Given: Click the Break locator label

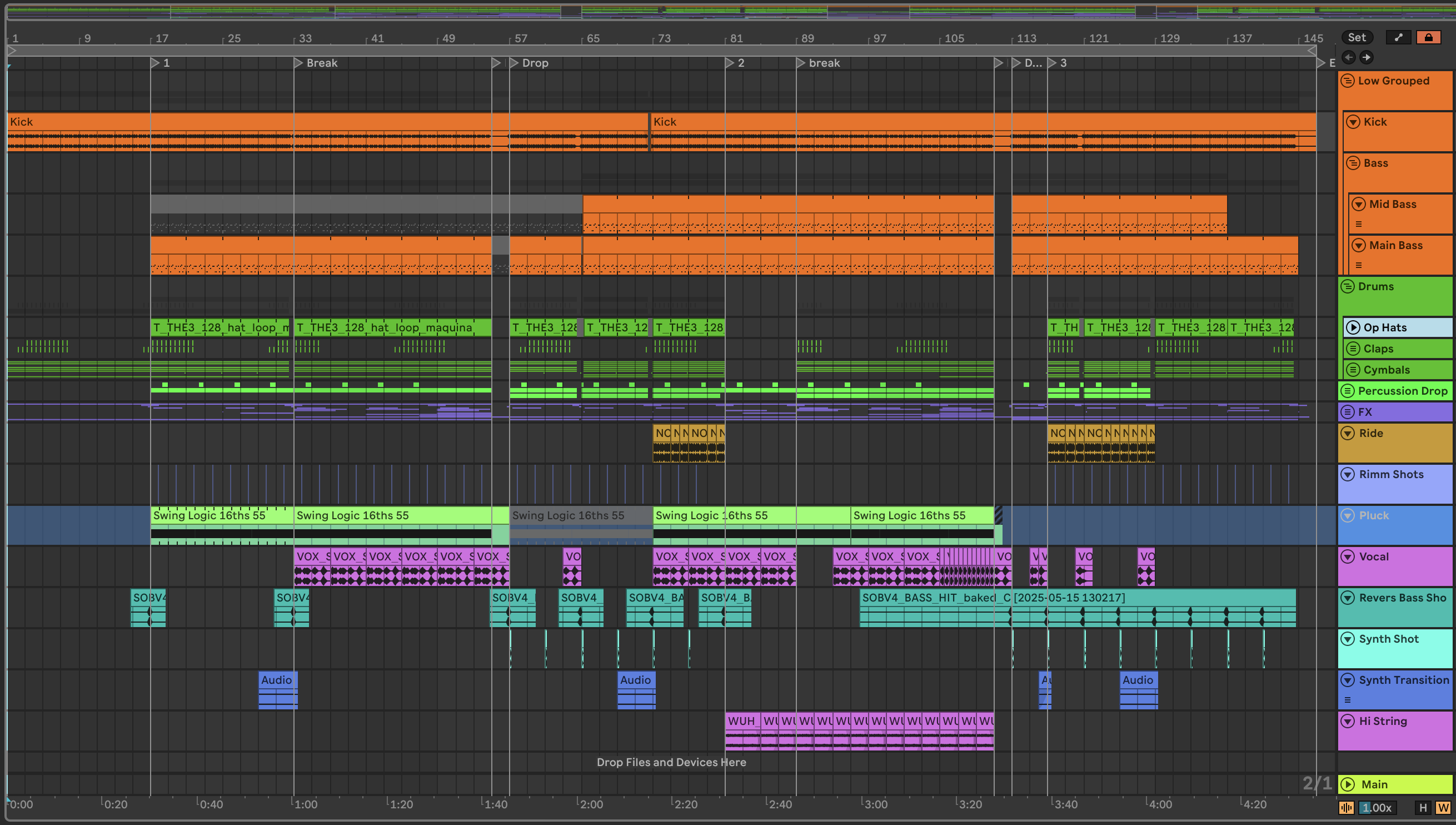Looking at the screenshot, I should click(322, 63).
